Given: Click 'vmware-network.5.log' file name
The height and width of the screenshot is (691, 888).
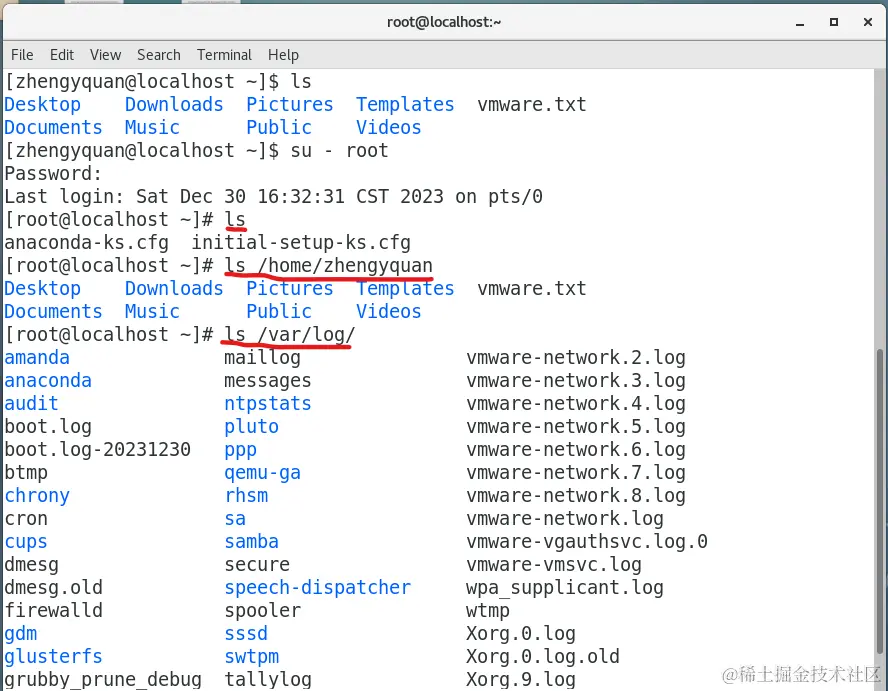Looking at the screenshot, I should [576, 427].
